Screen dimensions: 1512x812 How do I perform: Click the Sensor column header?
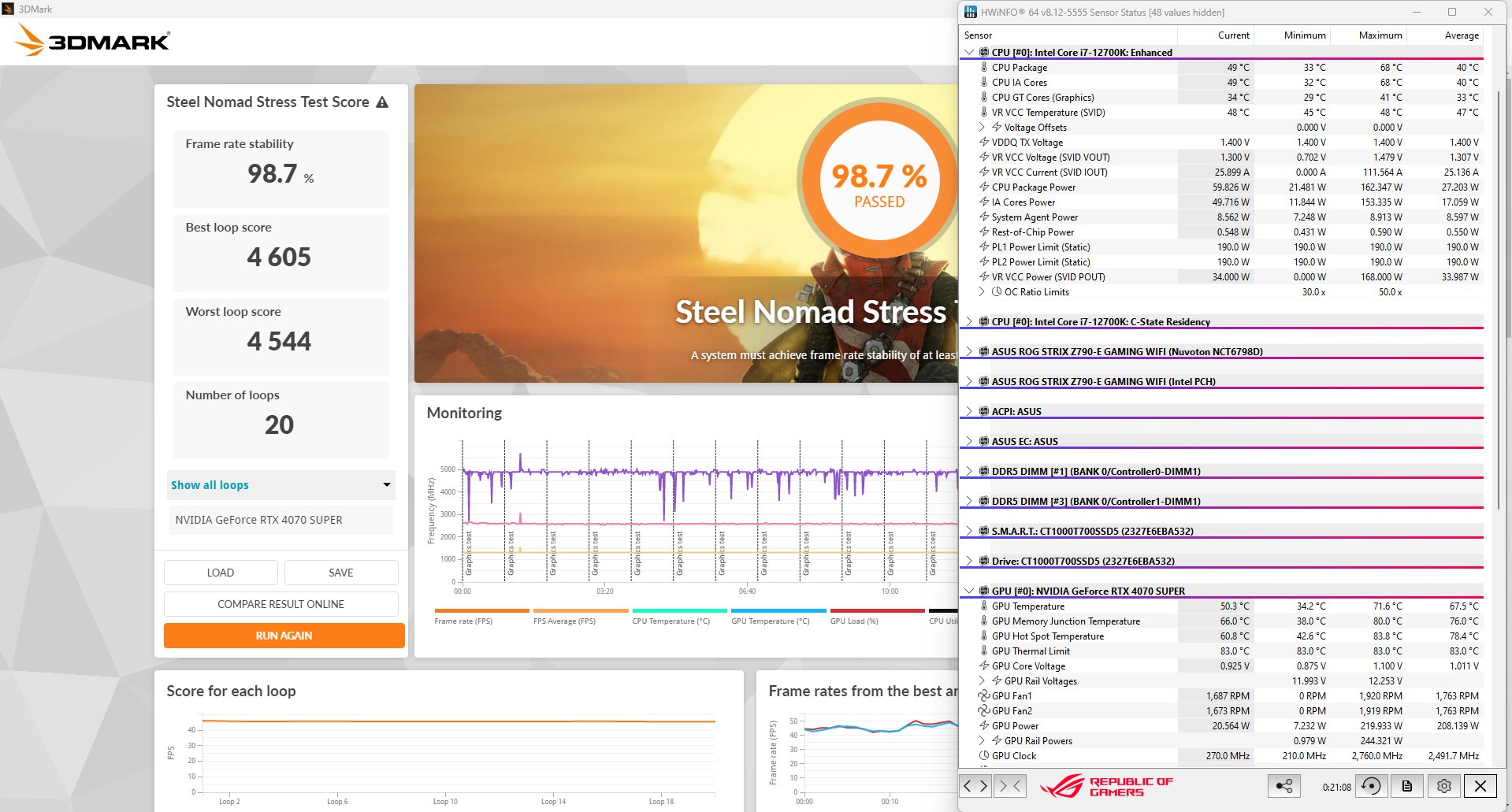coord(1068,35)
